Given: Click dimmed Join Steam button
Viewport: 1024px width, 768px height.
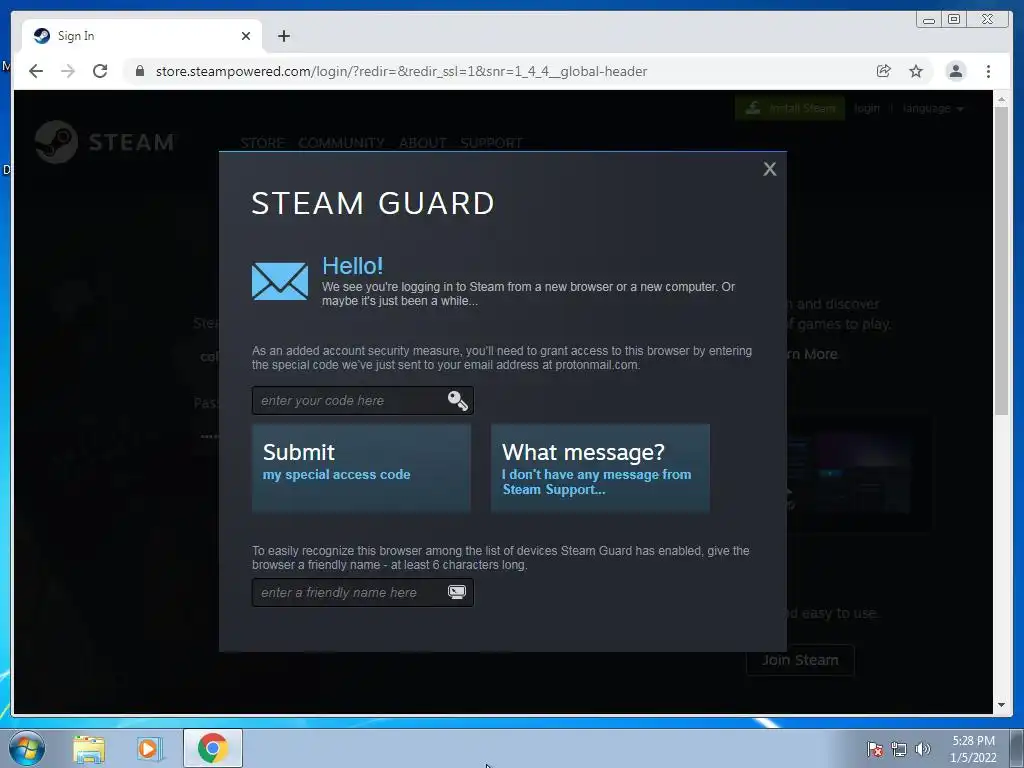Looking at the screenshot, I should tap(800, 660).
